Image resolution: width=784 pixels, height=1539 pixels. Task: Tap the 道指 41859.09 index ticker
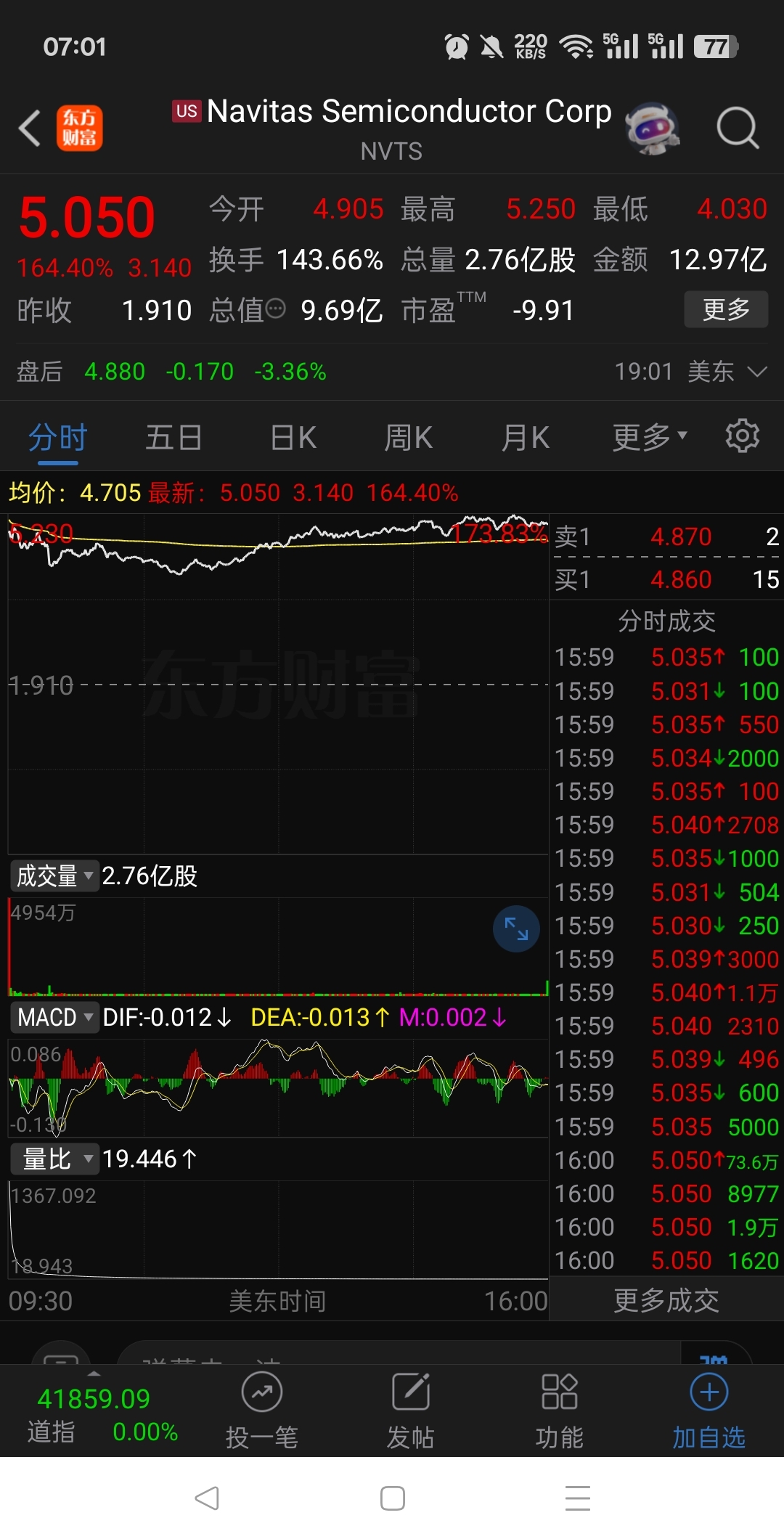pyautogui.click(x=102, y=1415)
